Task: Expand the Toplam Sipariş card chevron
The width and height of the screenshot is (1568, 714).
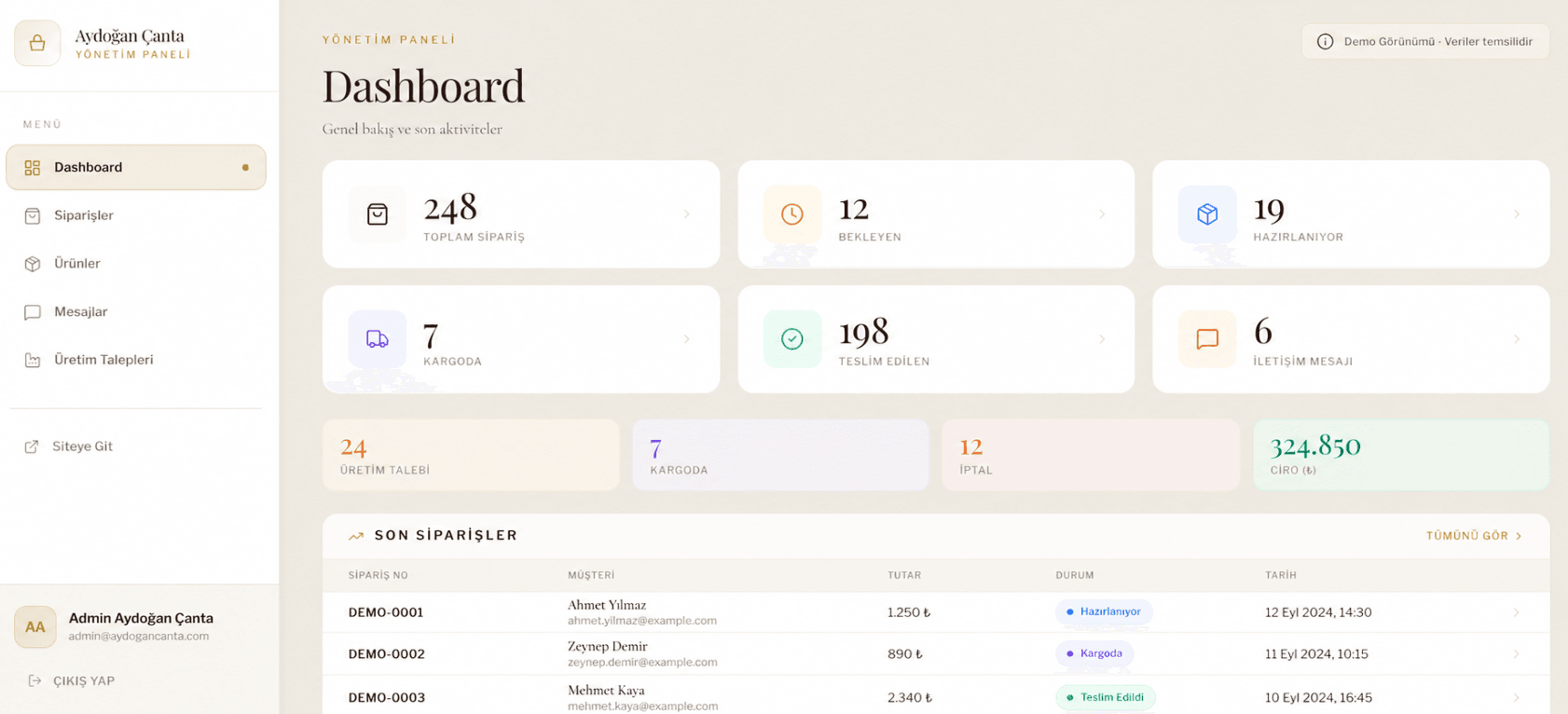Action: coord(687,214)
